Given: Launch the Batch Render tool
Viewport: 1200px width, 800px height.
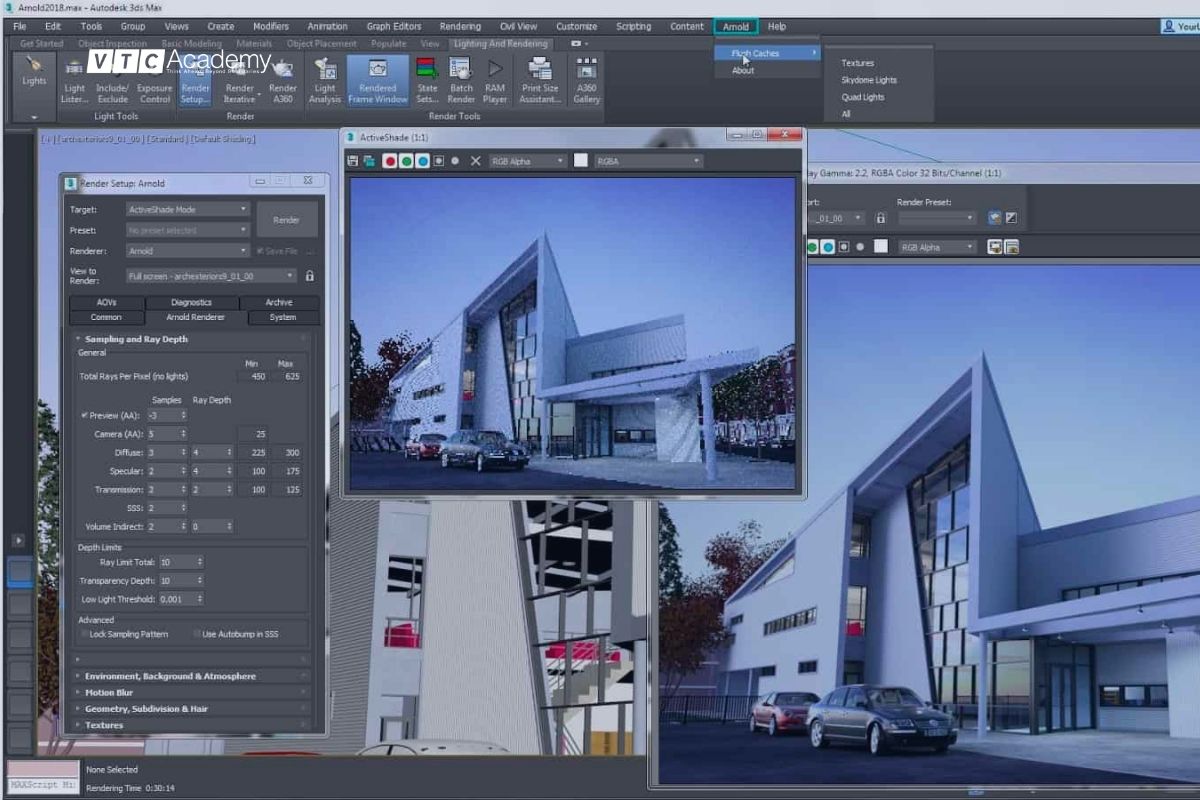Looking at the screenshot, I should point(461,88).
